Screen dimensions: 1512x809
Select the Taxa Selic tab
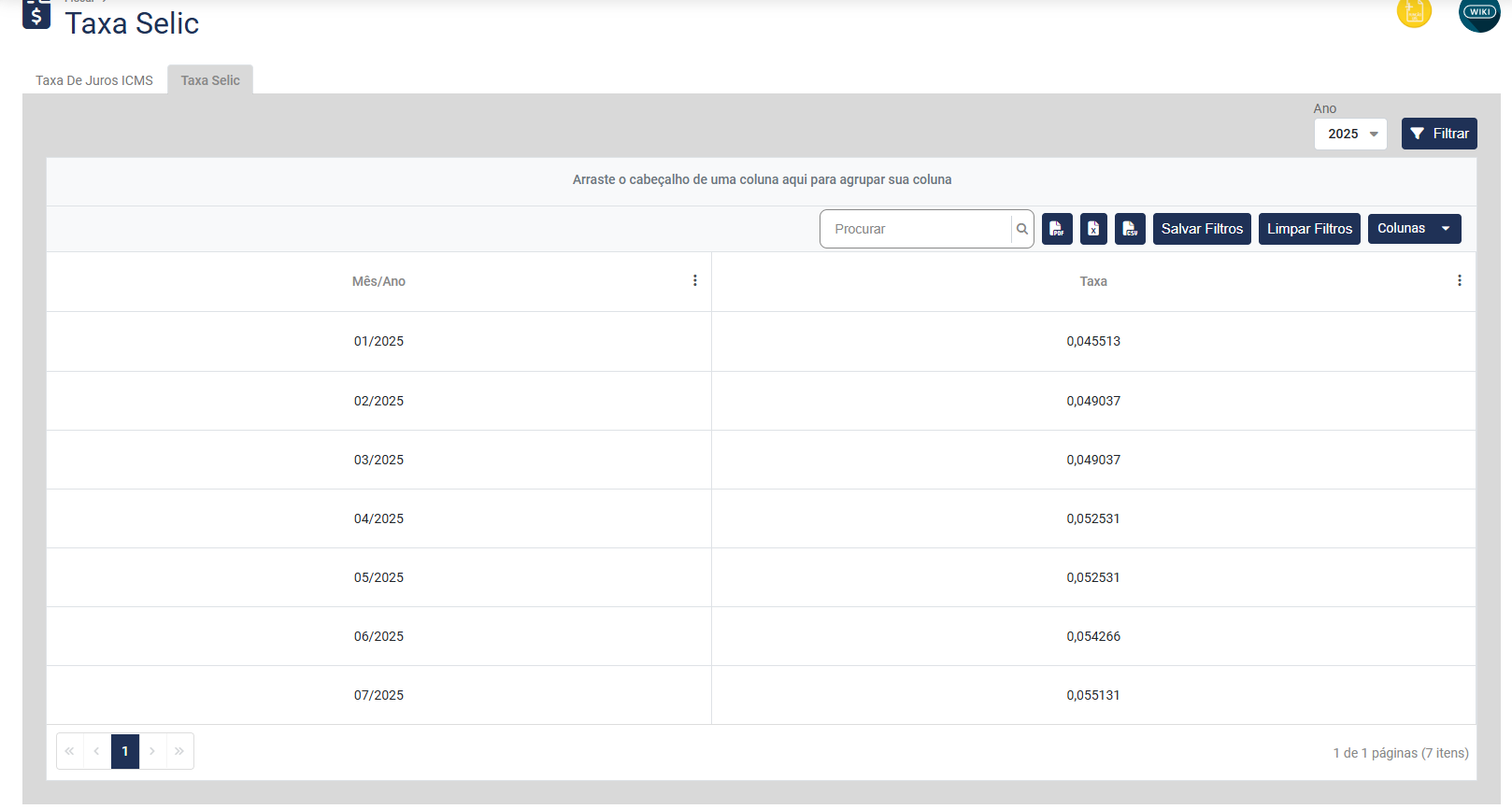210,80
